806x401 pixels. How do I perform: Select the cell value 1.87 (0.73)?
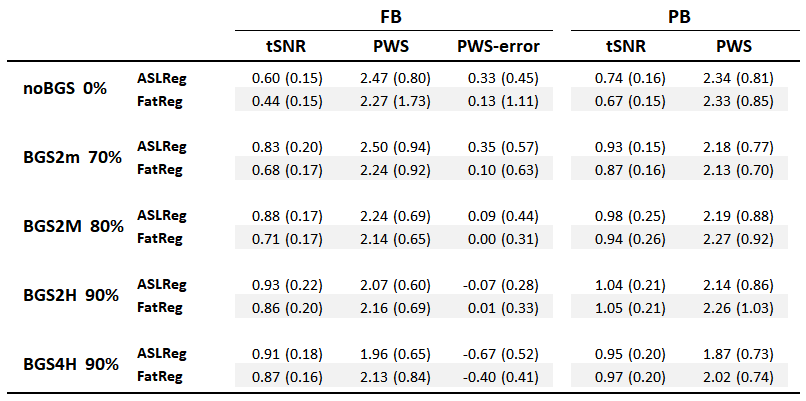pos(734,354)
